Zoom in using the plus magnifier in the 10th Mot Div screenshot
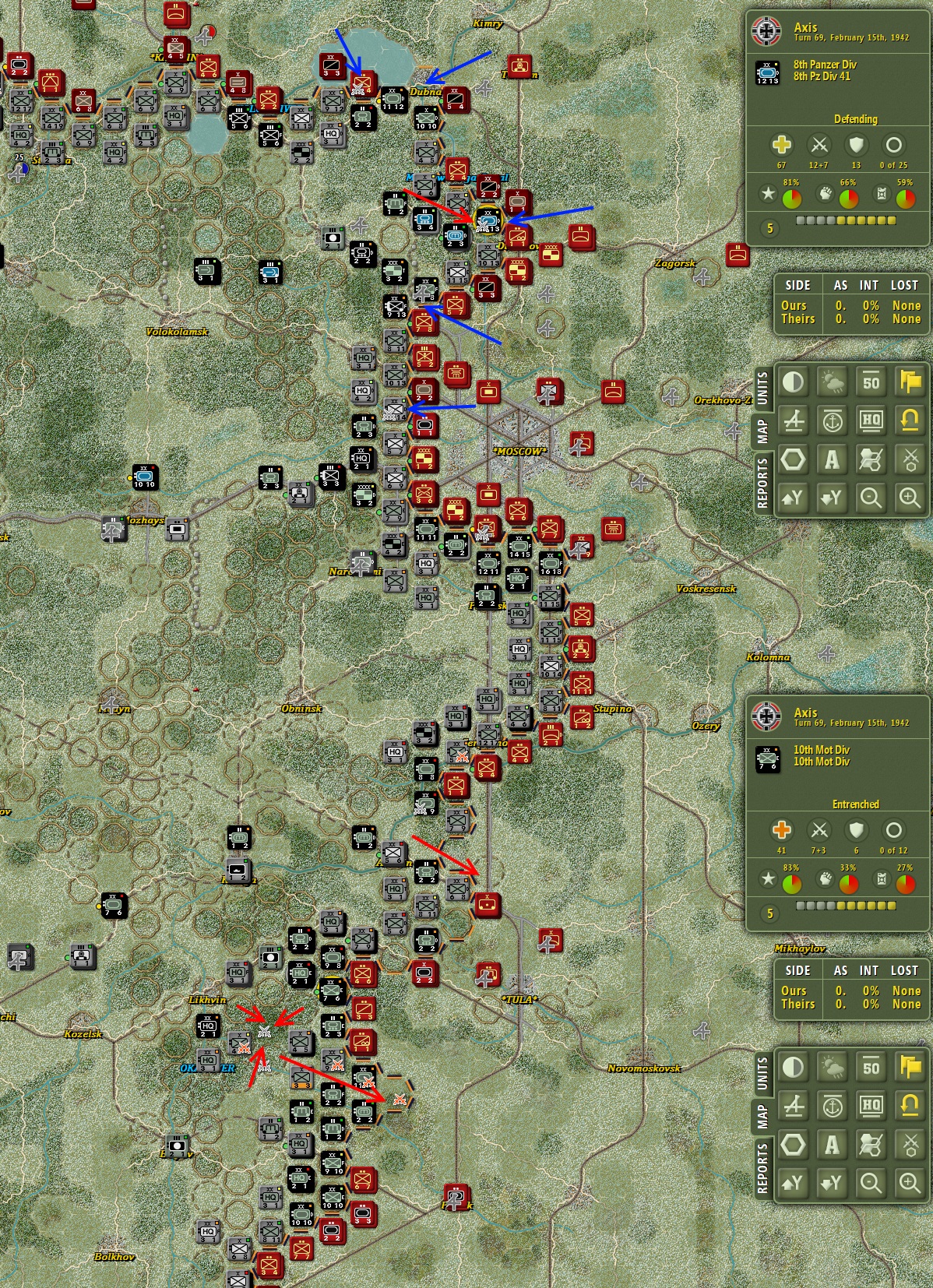The height and width of the screenshot is (1288, 933). tap(910, 1183)
